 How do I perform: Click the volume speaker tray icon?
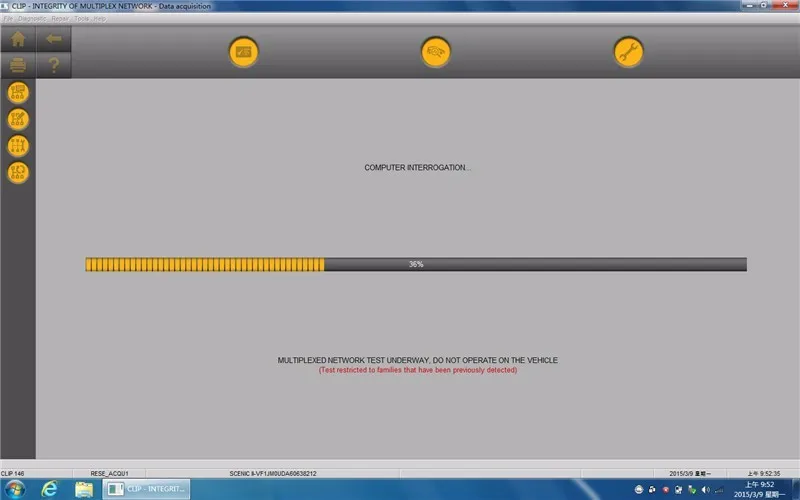click(x=706, y=490)
